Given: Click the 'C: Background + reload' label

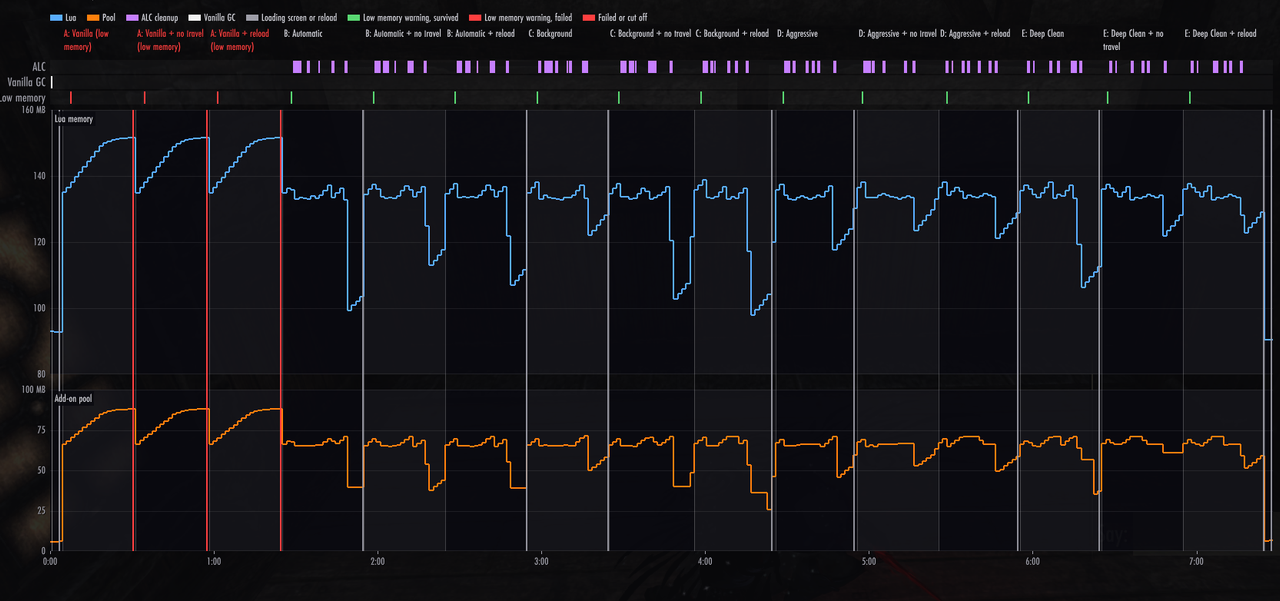Looking at the screenshot, I should 732,34.
